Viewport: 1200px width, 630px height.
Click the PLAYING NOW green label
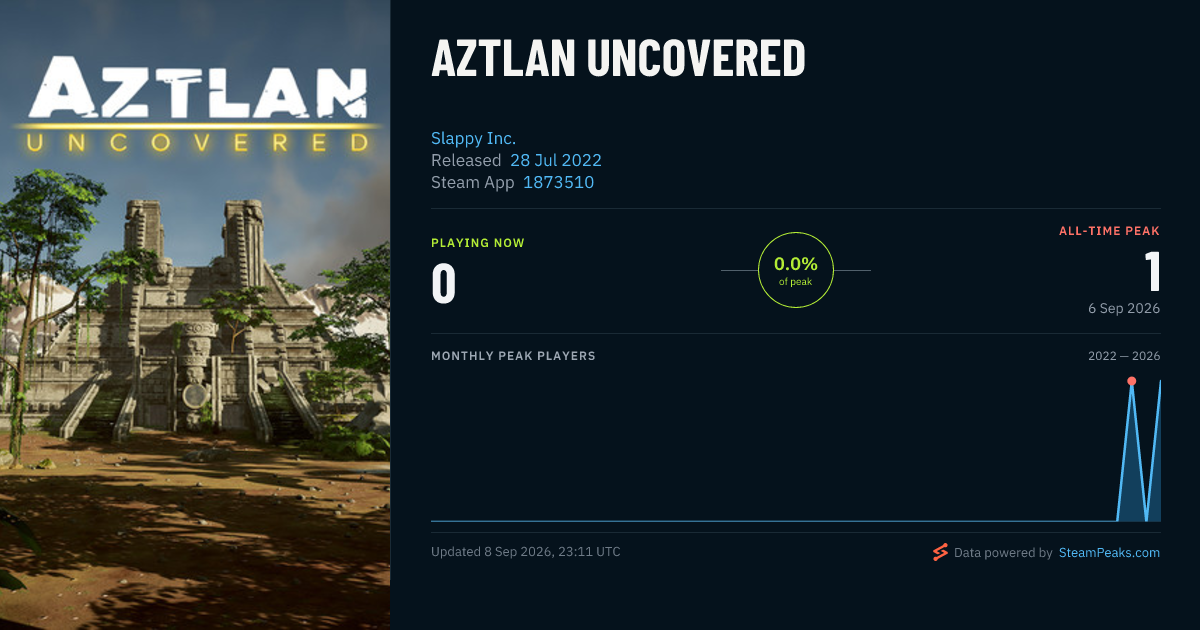coord(478,243)
